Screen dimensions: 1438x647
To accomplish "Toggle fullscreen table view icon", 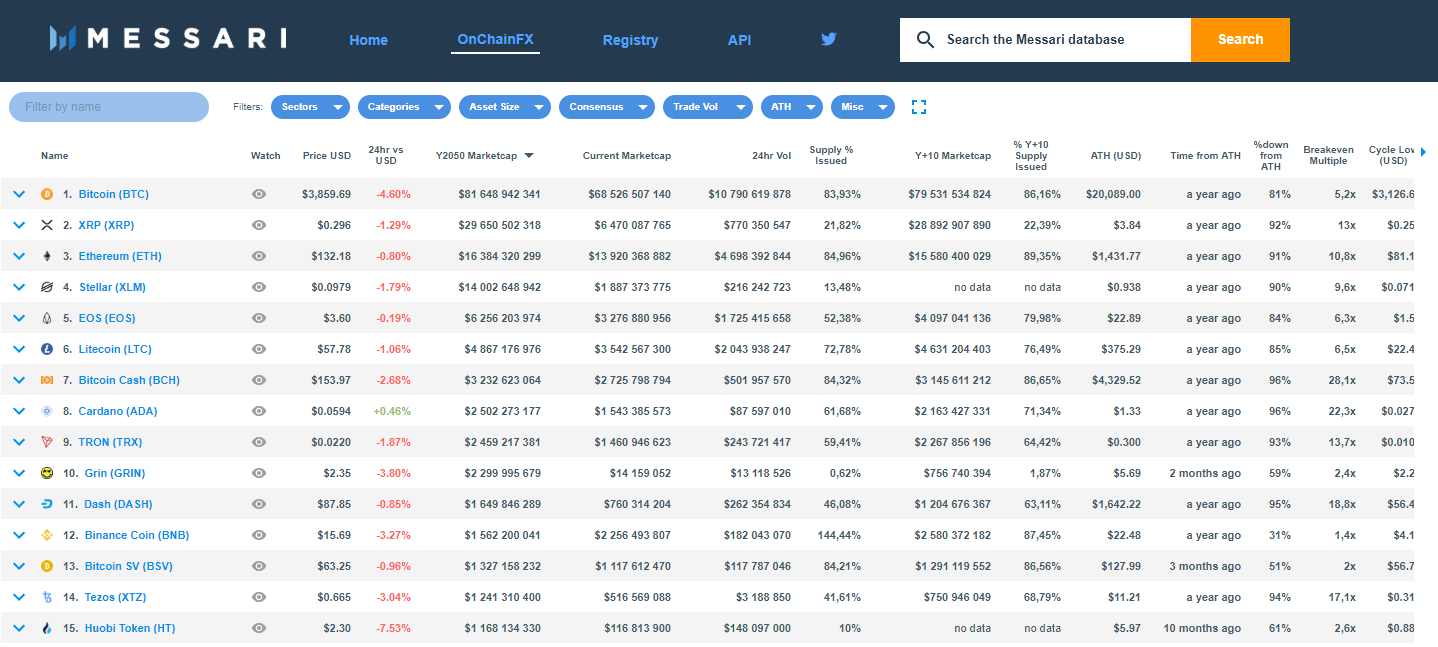I will click(919, 107).
